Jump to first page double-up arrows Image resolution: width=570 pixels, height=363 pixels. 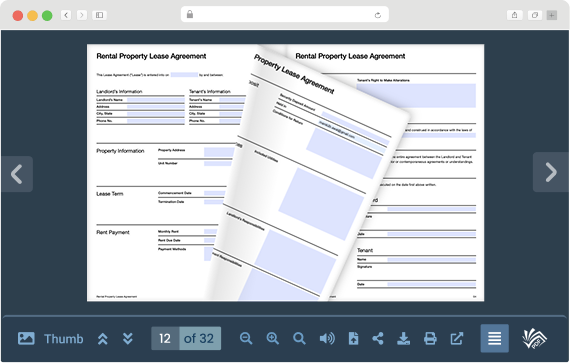103,339
